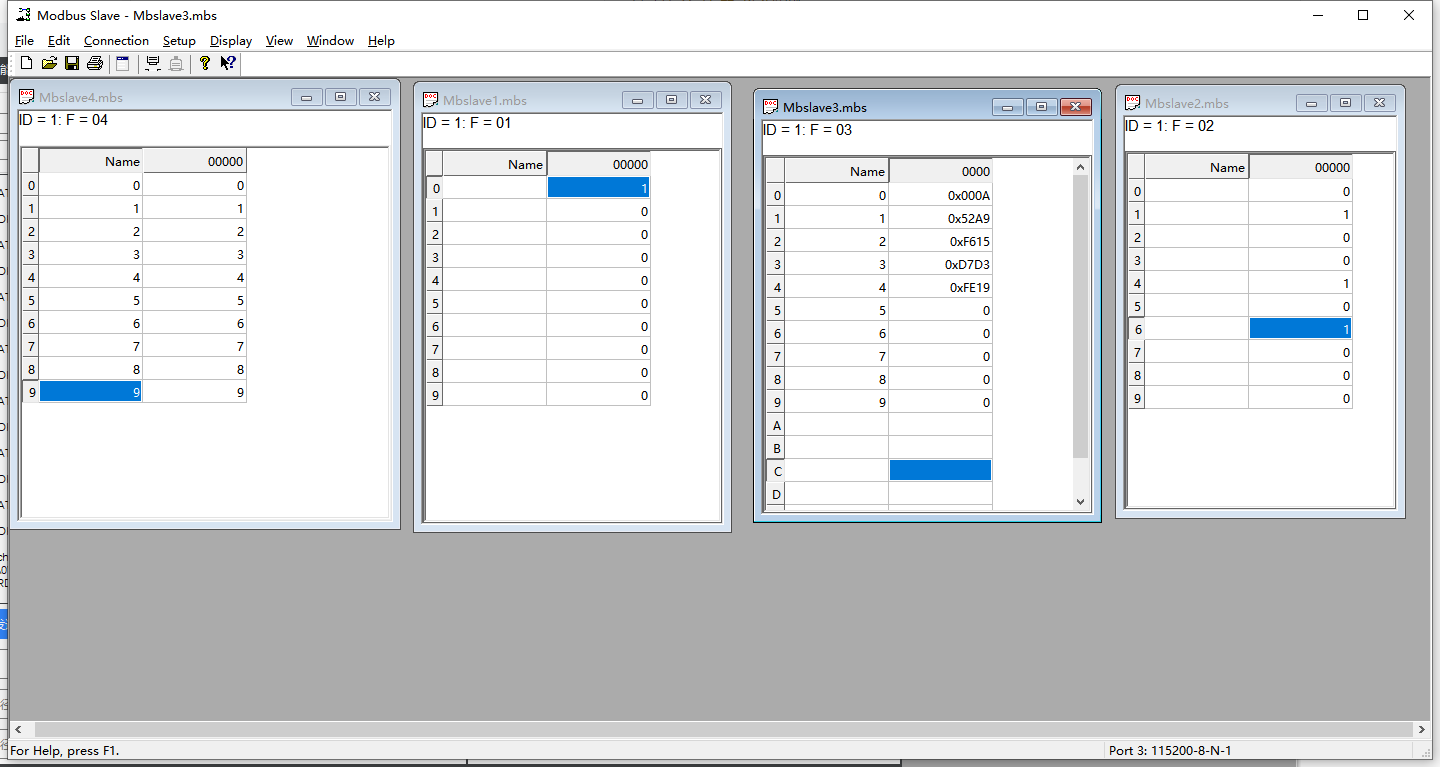This screenshot has width=1440, height=767.
Task: Open the View menu
Action: (279, 41)
